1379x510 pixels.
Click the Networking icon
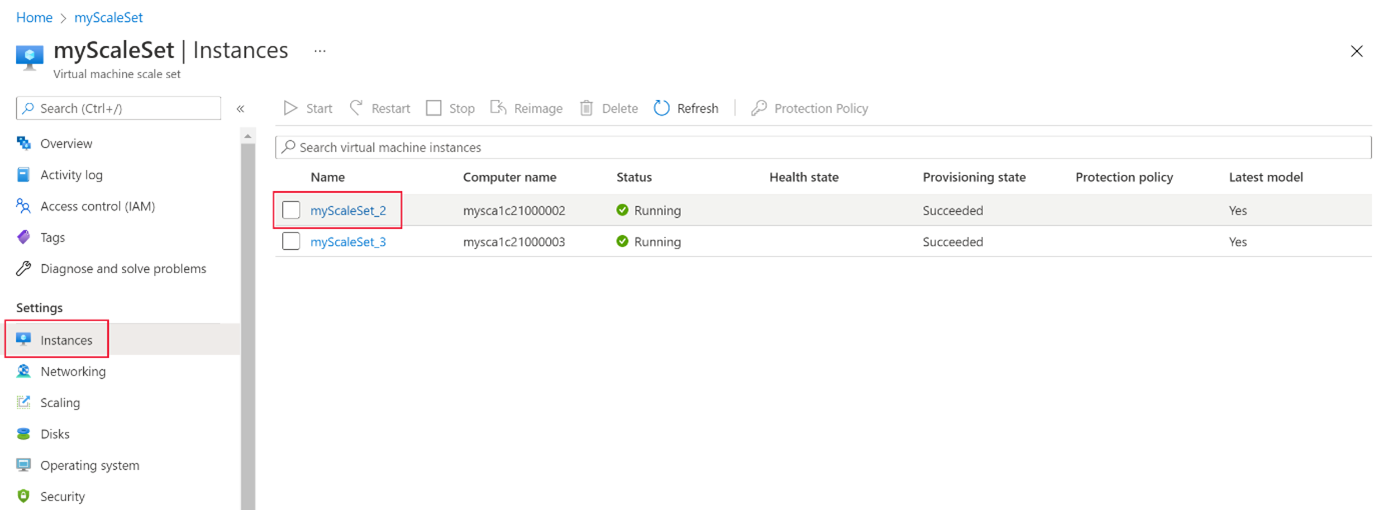click(x=24, y=371)
